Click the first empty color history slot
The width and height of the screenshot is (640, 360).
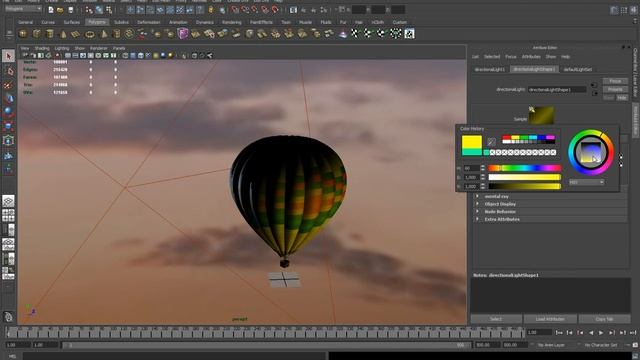493,152
